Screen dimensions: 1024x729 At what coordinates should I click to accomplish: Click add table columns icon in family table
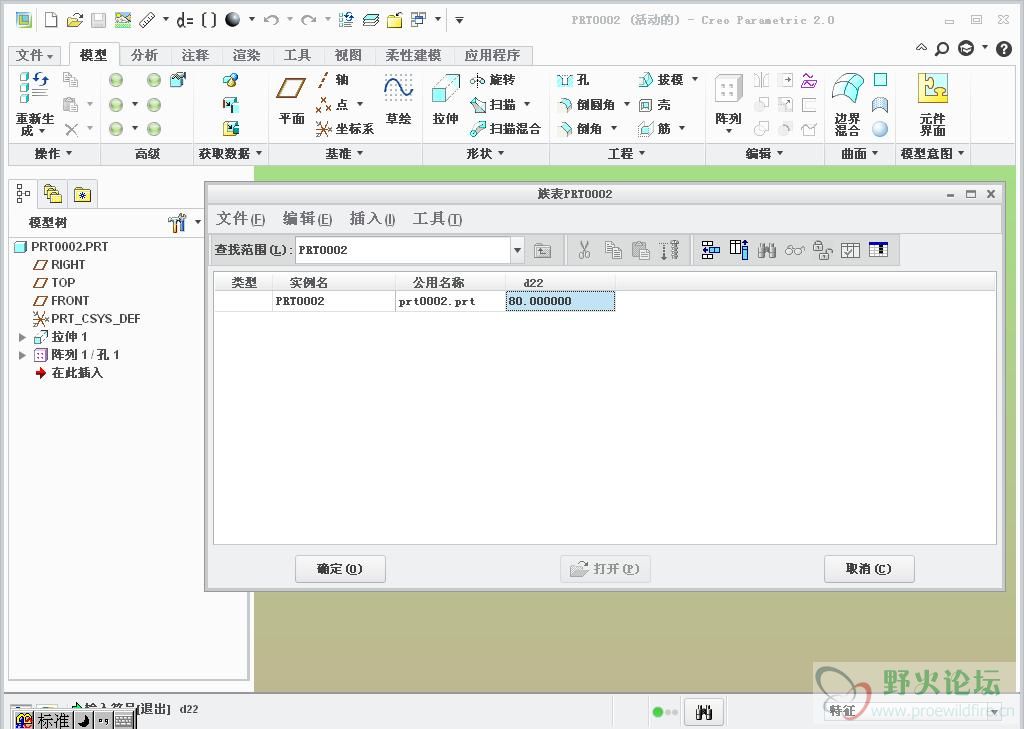739,250
